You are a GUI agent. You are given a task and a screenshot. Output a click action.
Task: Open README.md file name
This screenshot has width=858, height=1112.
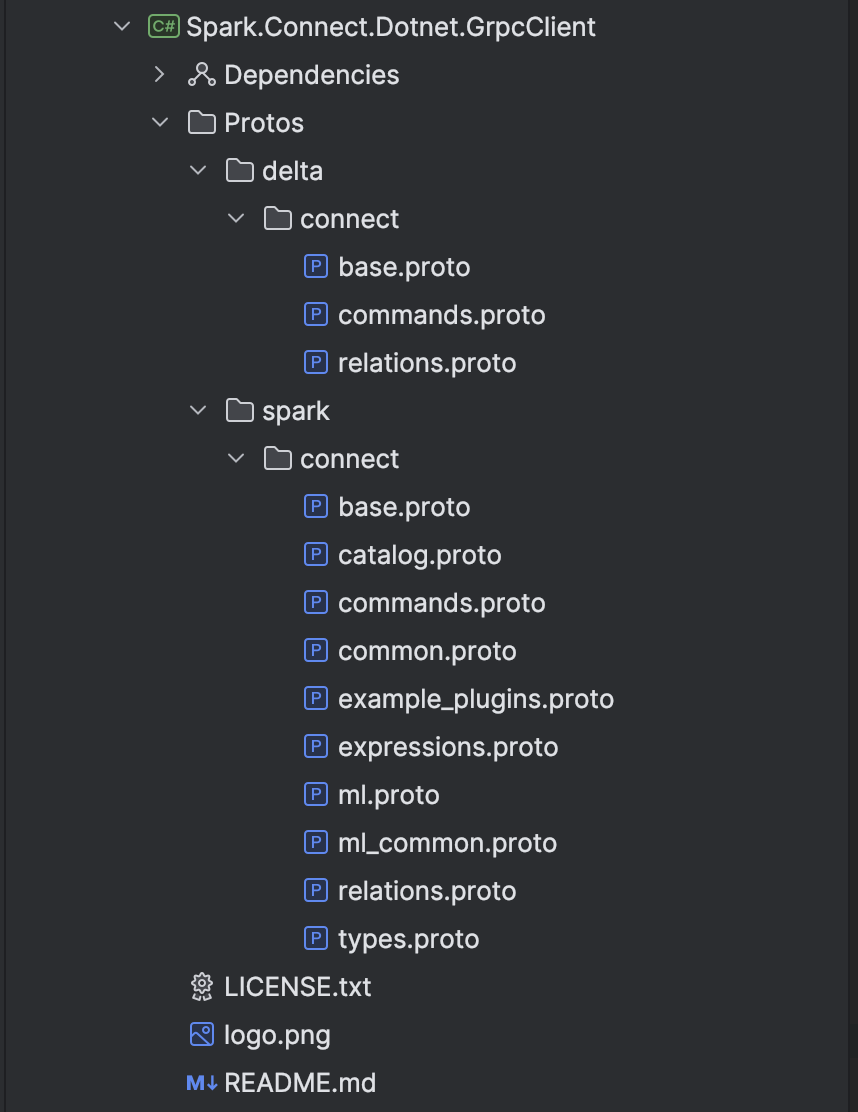click(x=300, y=1083)
